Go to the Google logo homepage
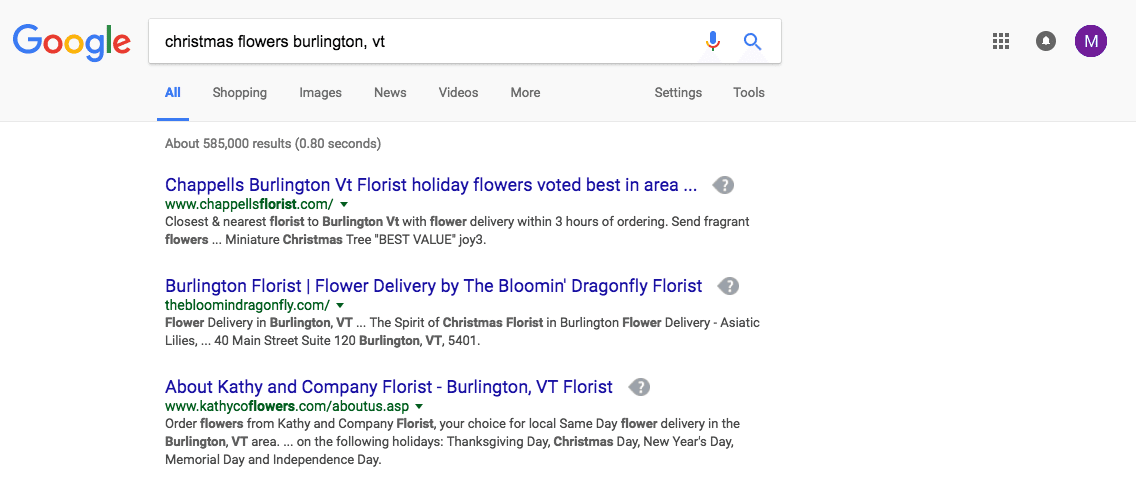Viewport: 1136px width, 485px height. 72,41
